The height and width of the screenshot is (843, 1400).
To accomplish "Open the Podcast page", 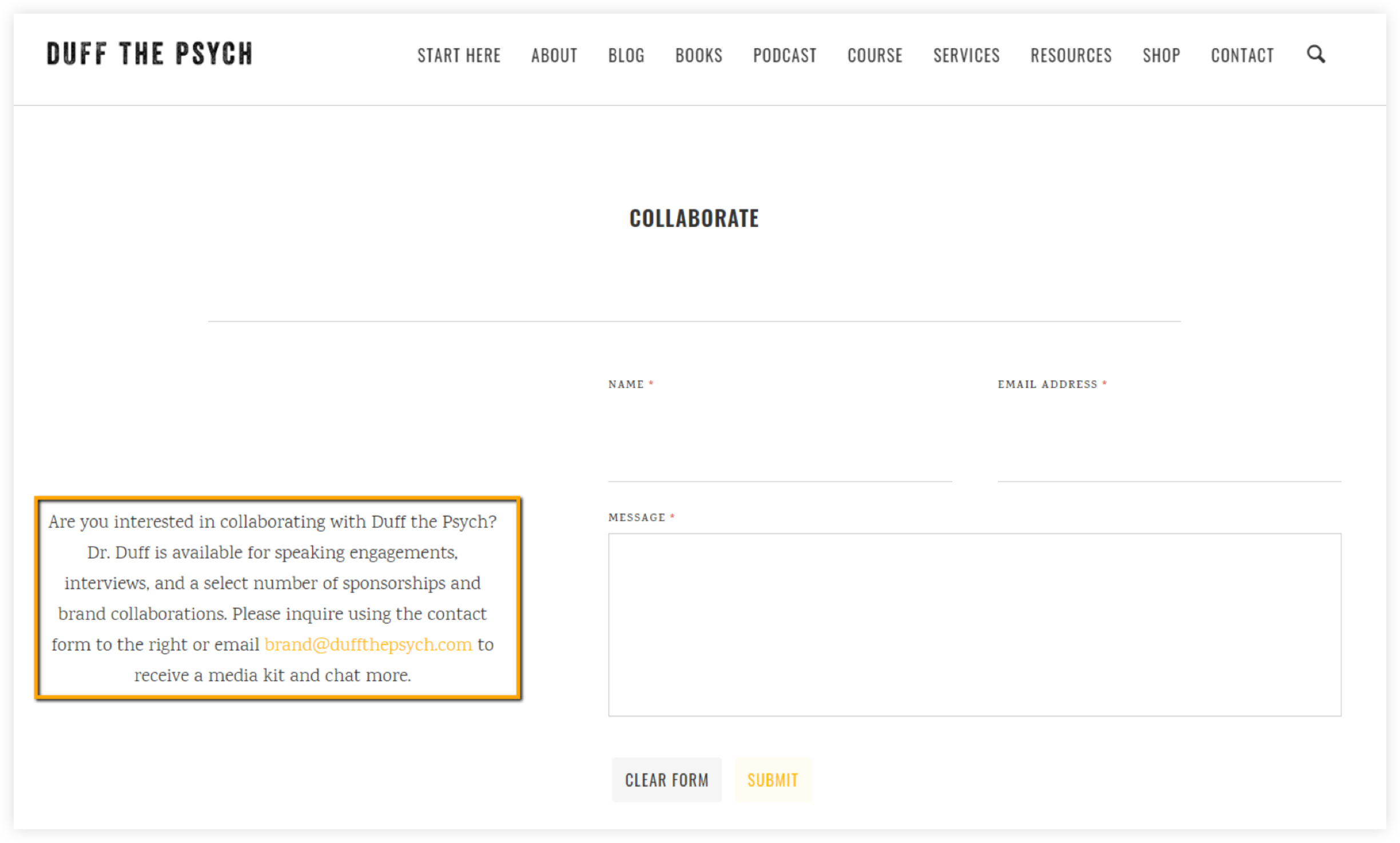I will (785, 55).
